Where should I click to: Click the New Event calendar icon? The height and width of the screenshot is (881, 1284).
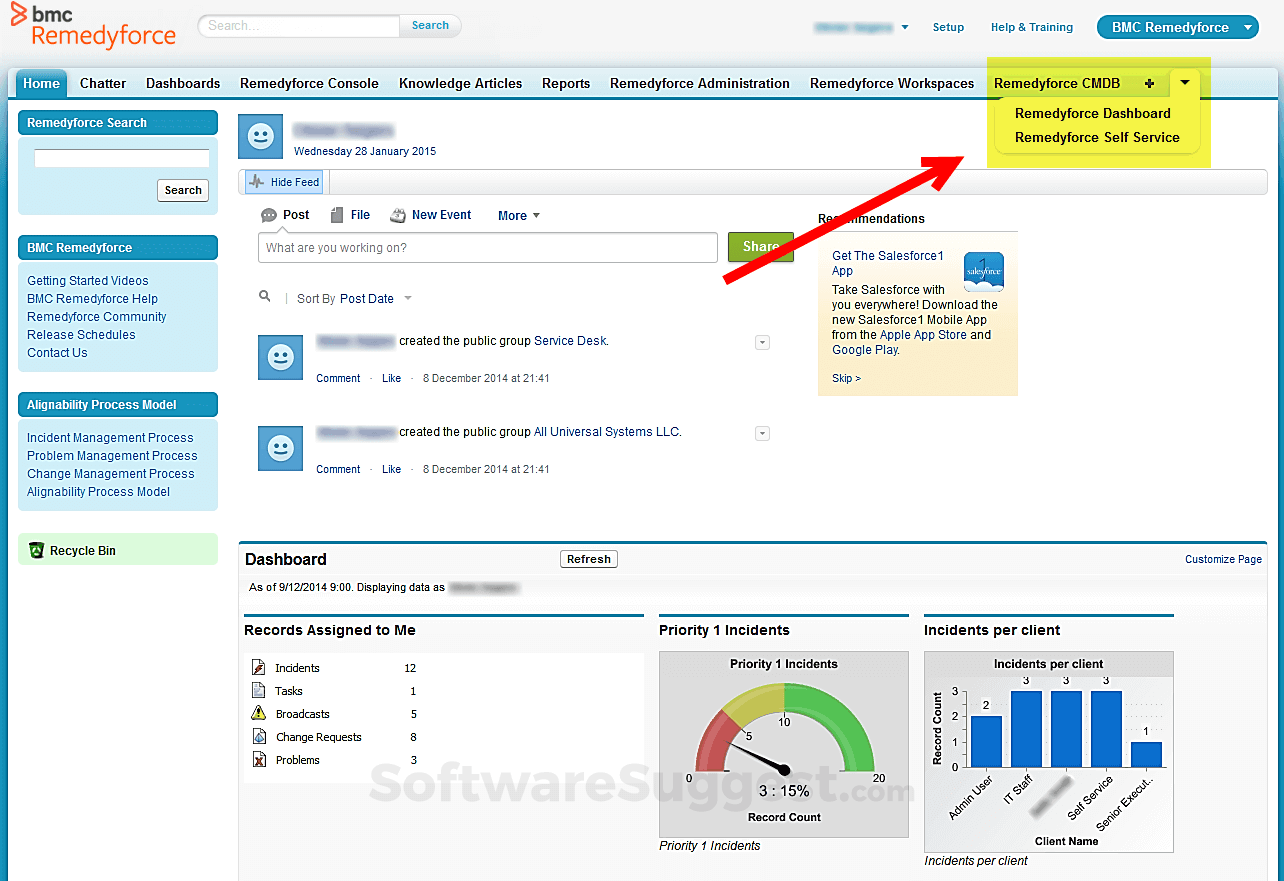point(398,215)
